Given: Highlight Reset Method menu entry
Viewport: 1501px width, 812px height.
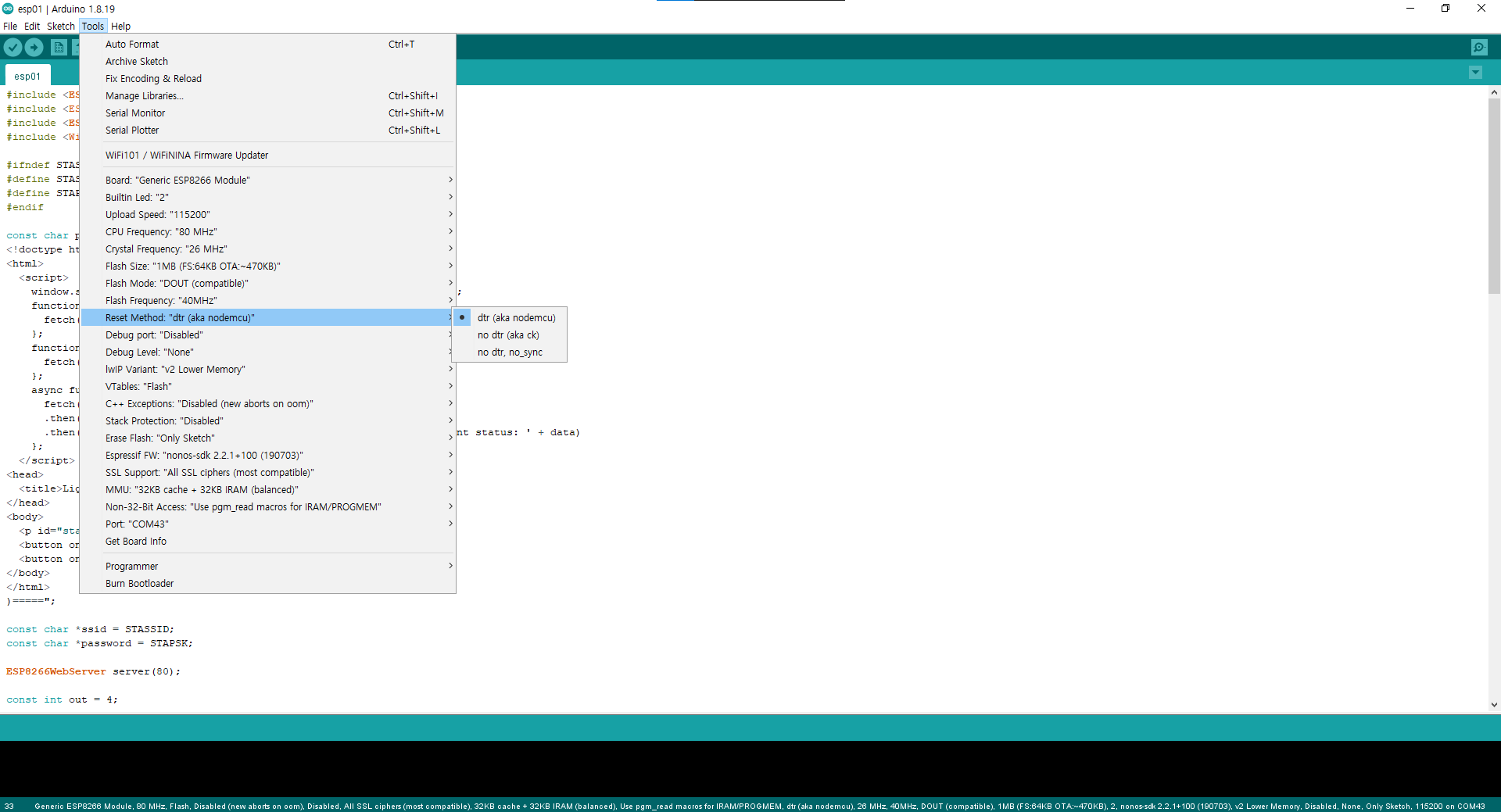Looking at the screenshot, I should 267,318.
